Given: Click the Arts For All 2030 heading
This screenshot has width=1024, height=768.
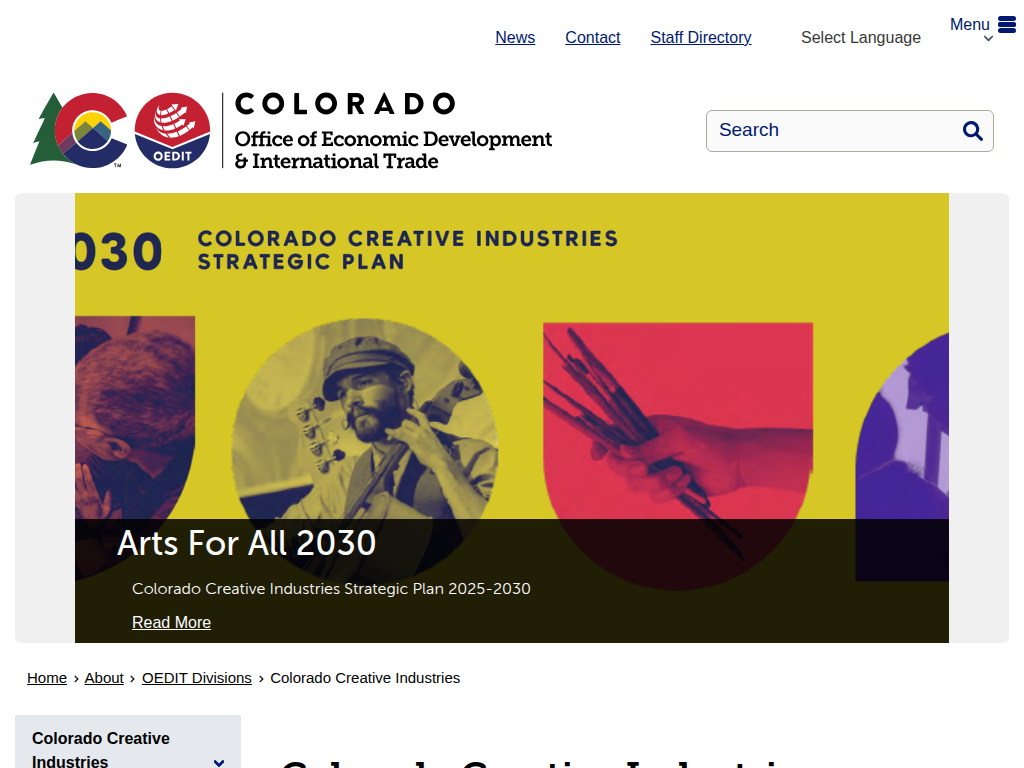Looking at the screenshot, I should tap(246, 543).
